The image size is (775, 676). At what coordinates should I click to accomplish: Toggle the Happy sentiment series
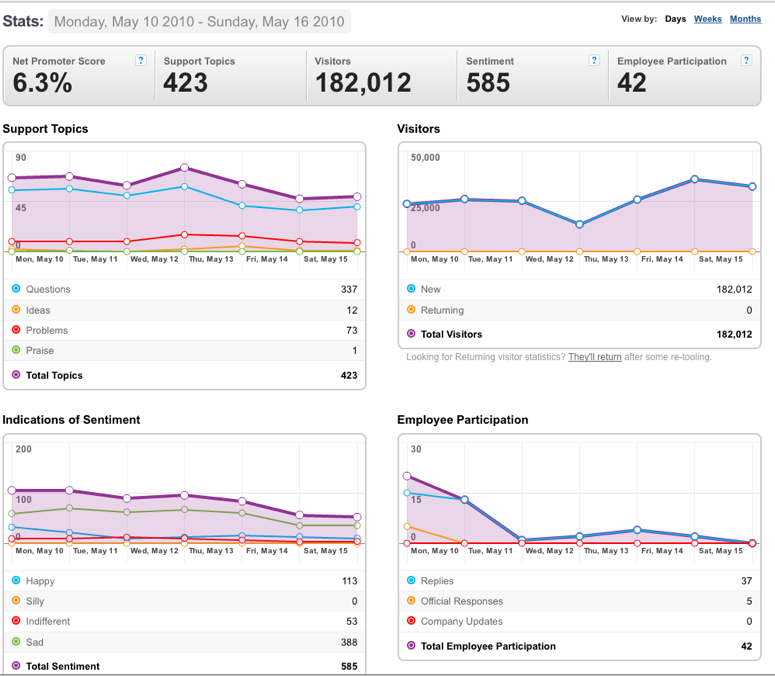point(184,581)
